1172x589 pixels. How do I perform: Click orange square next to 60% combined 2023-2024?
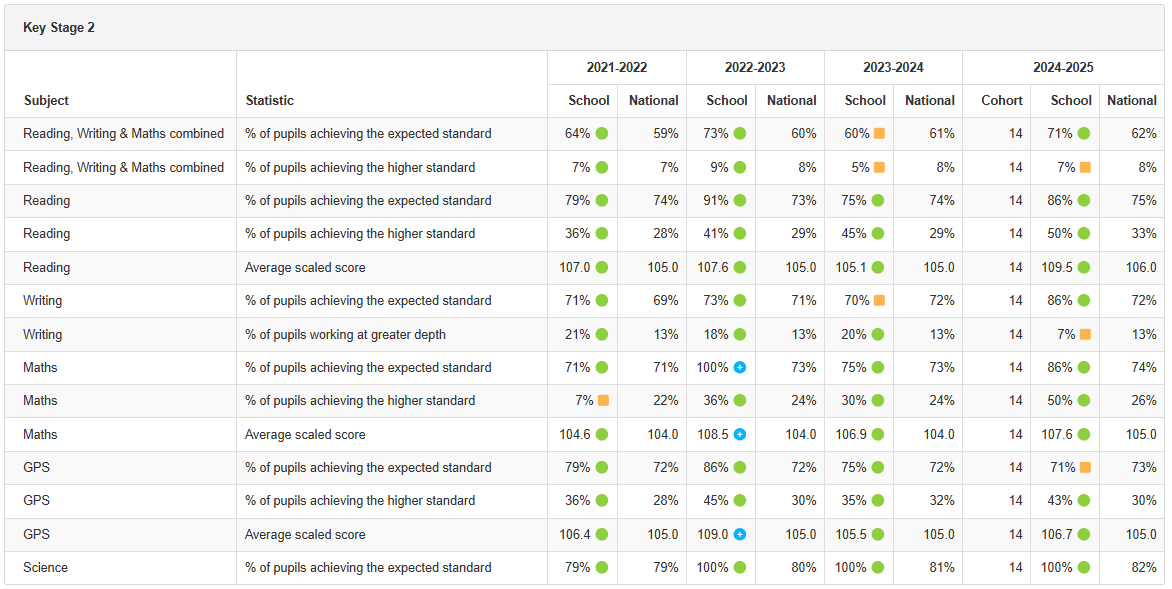879,133
